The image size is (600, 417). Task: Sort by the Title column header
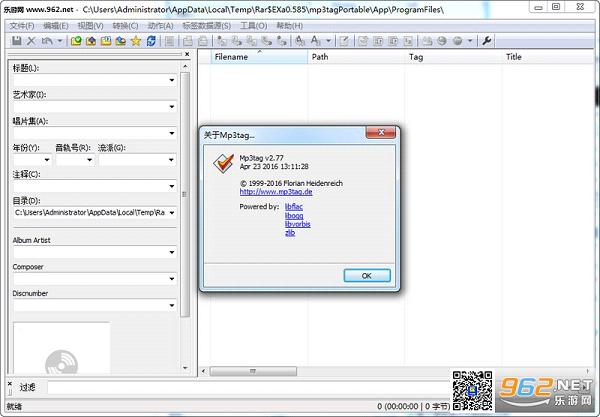click(x=548, y=57)
